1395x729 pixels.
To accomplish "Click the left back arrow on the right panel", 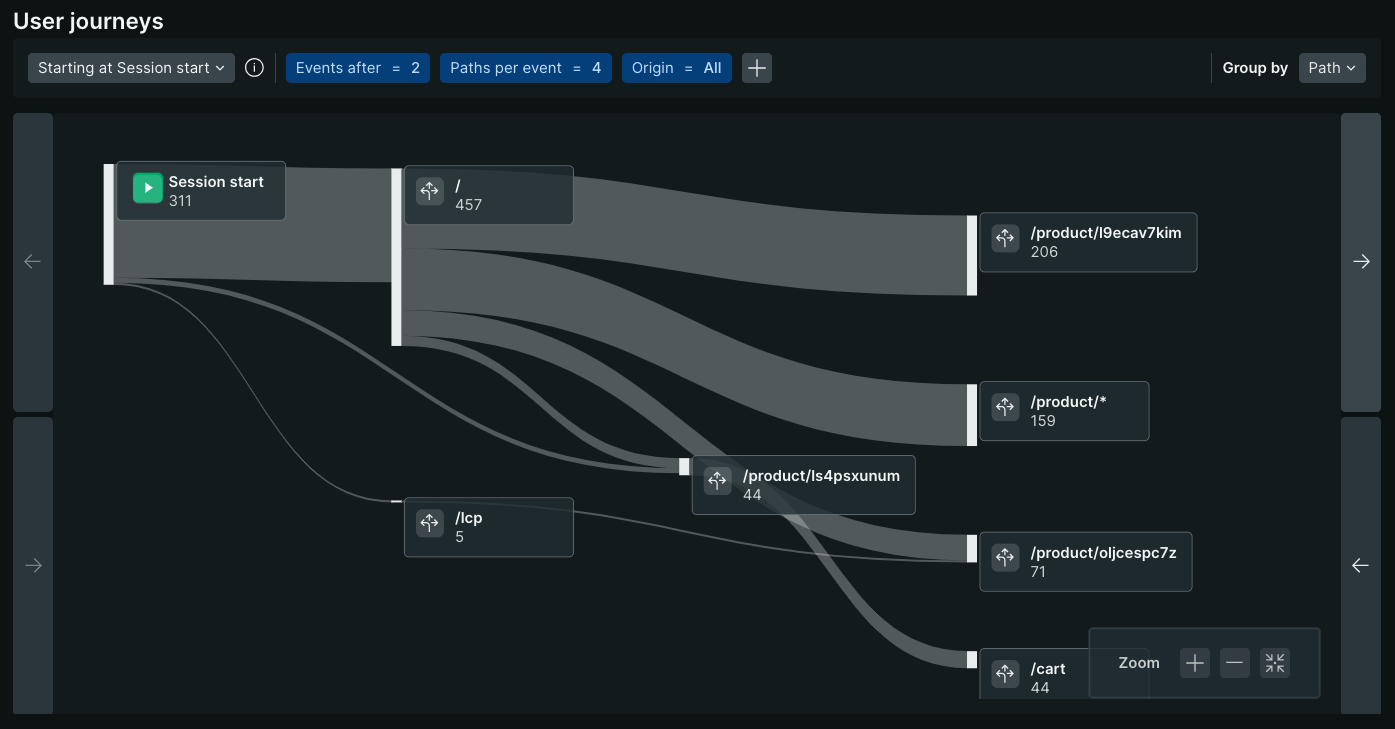I will (1361, 565).
